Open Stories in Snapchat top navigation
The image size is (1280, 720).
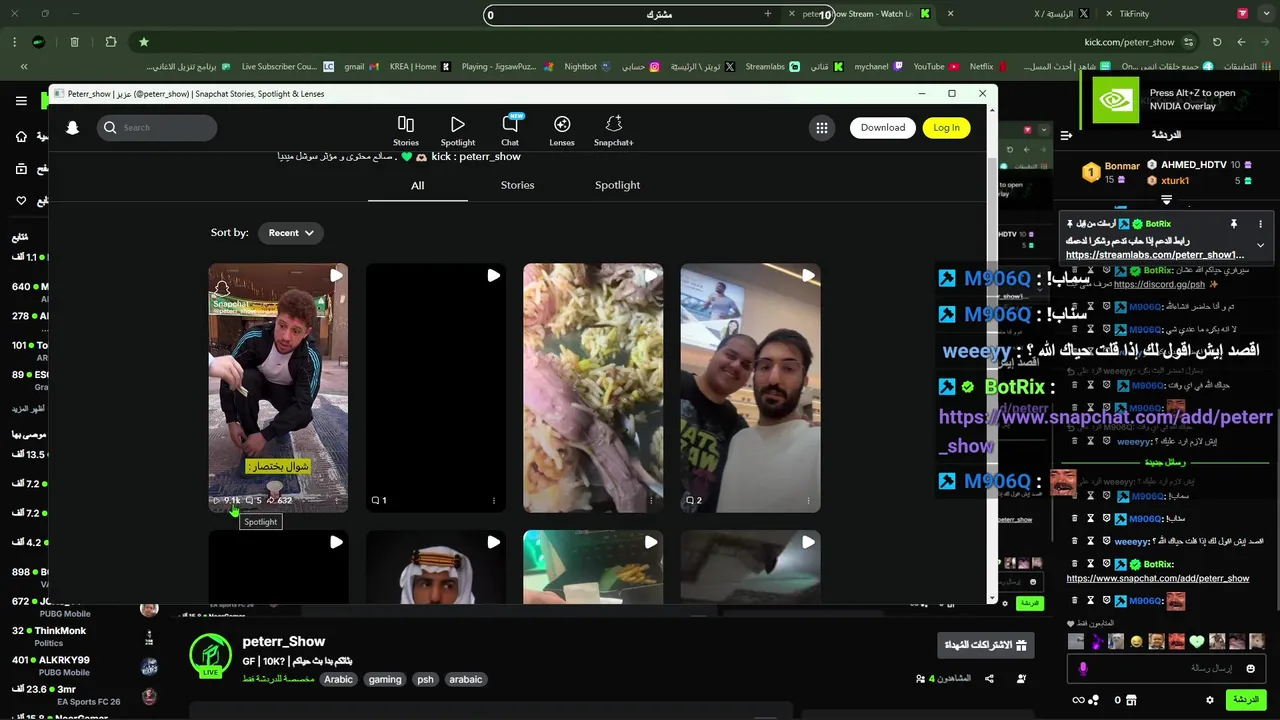[406, 130]
